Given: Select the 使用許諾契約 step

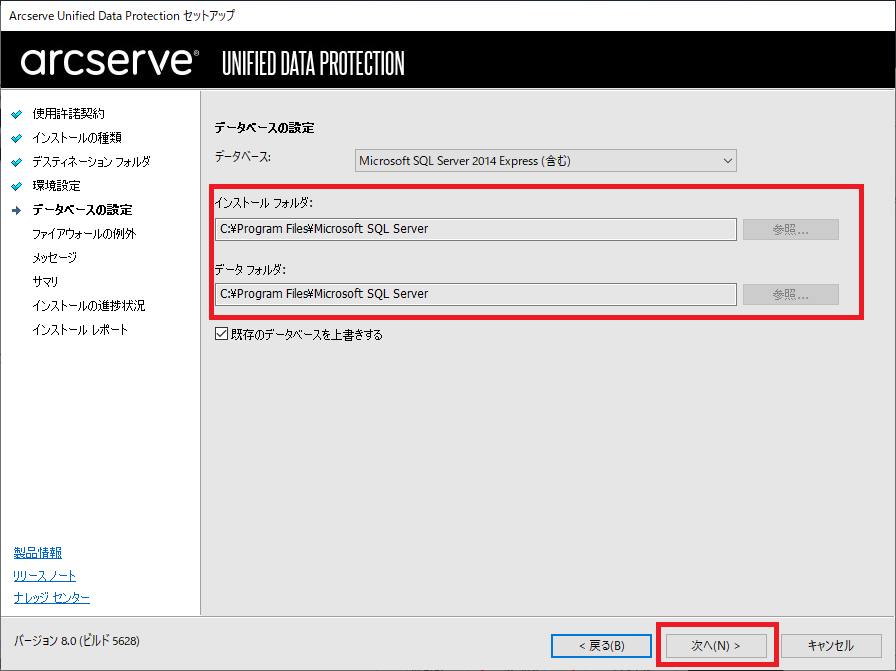Looking at the screenshot, I should click(69, 114).
